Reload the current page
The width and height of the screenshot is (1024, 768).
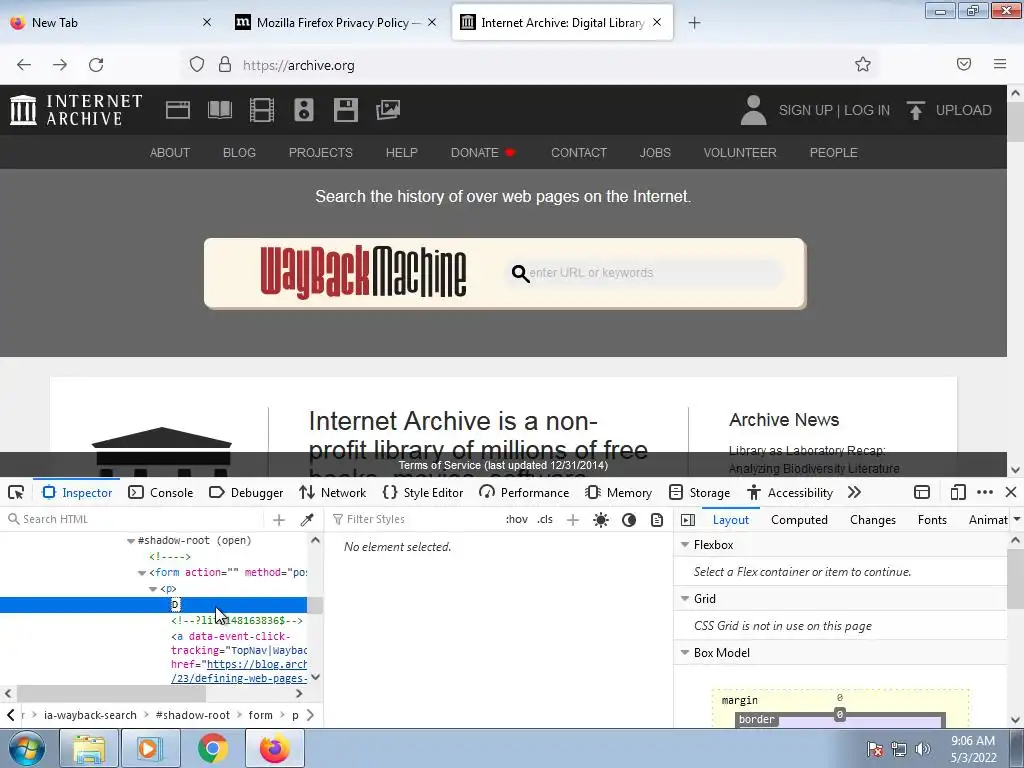(x=96, y=65)
